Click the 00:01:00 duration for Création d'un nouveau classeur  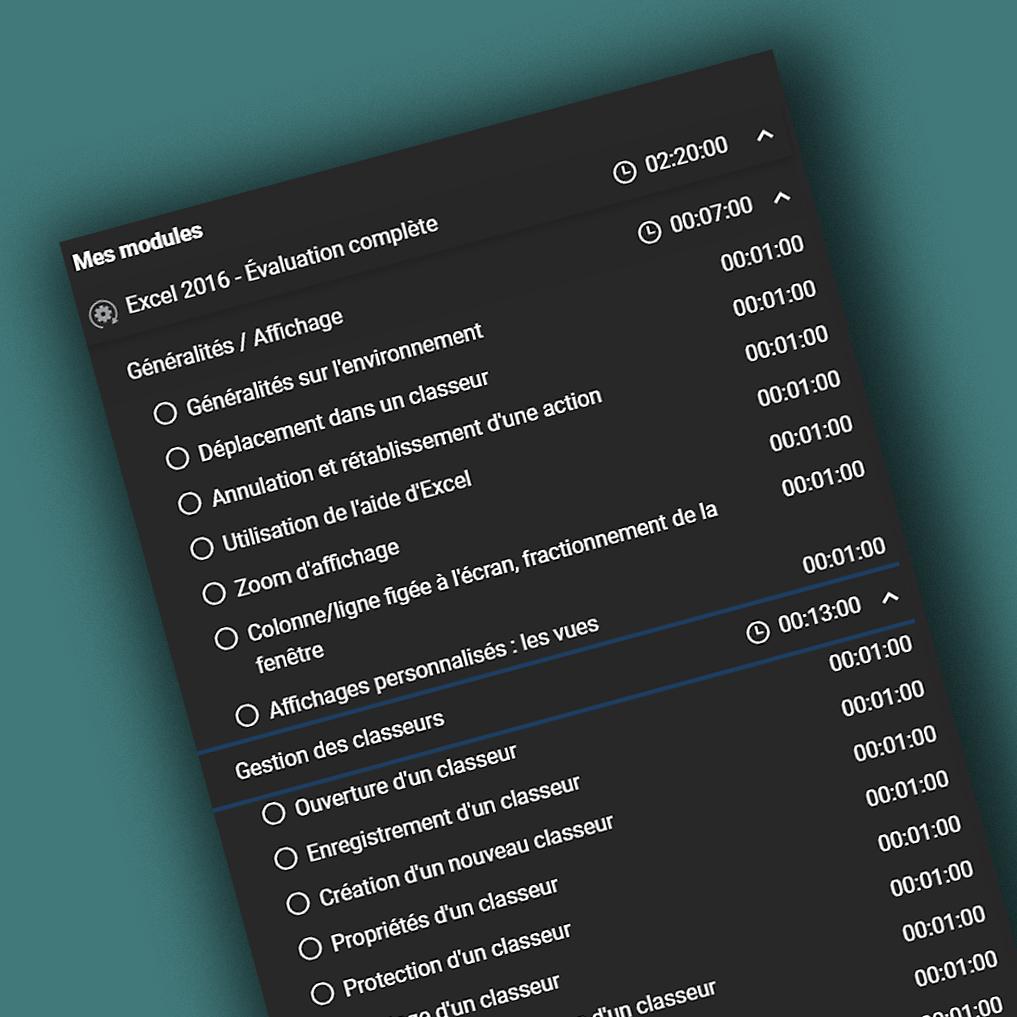(x=895, y=743)
